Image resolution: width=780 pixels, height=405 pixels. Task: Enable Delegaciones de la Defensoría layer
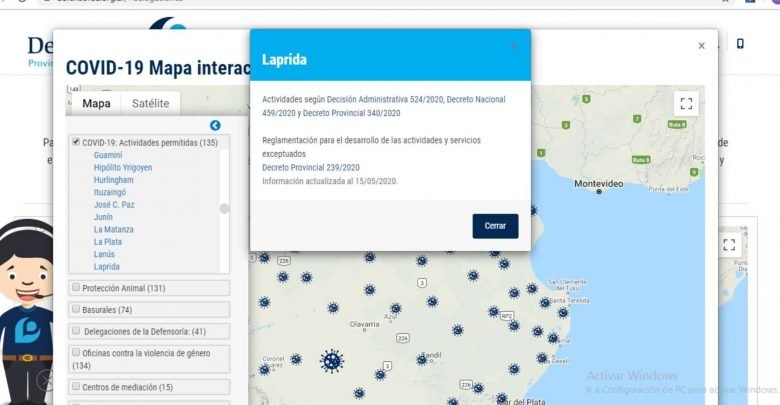click(76, 330)
